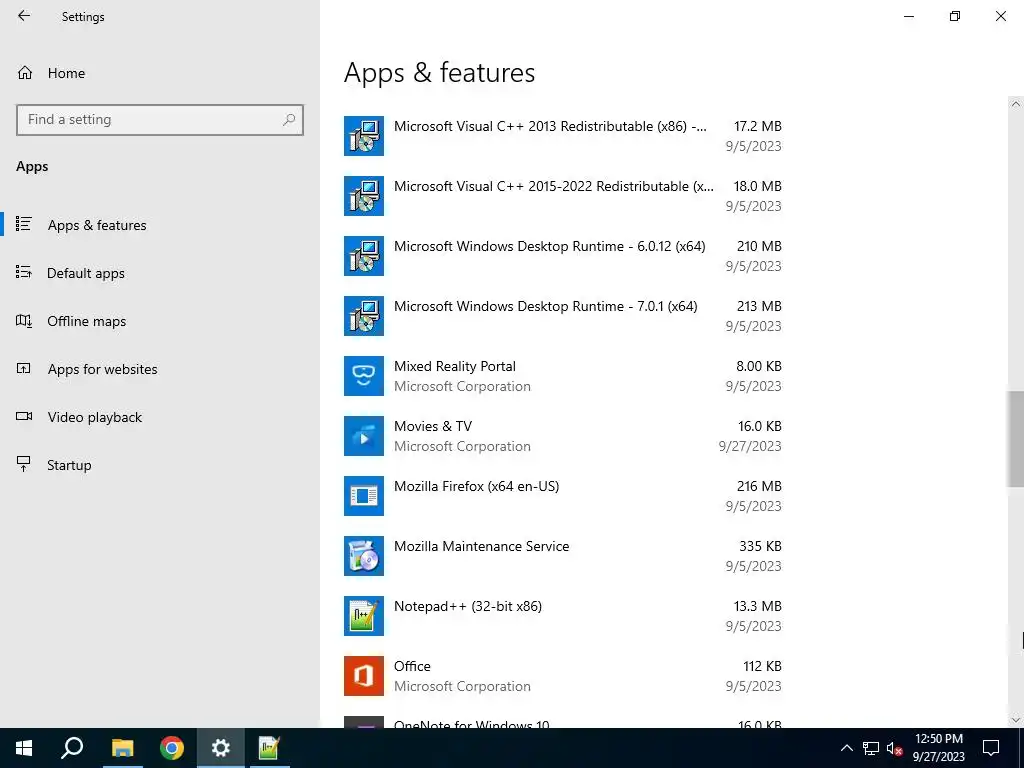Click the Visual C++ 2015-2022 Redistributable icon

364,196
